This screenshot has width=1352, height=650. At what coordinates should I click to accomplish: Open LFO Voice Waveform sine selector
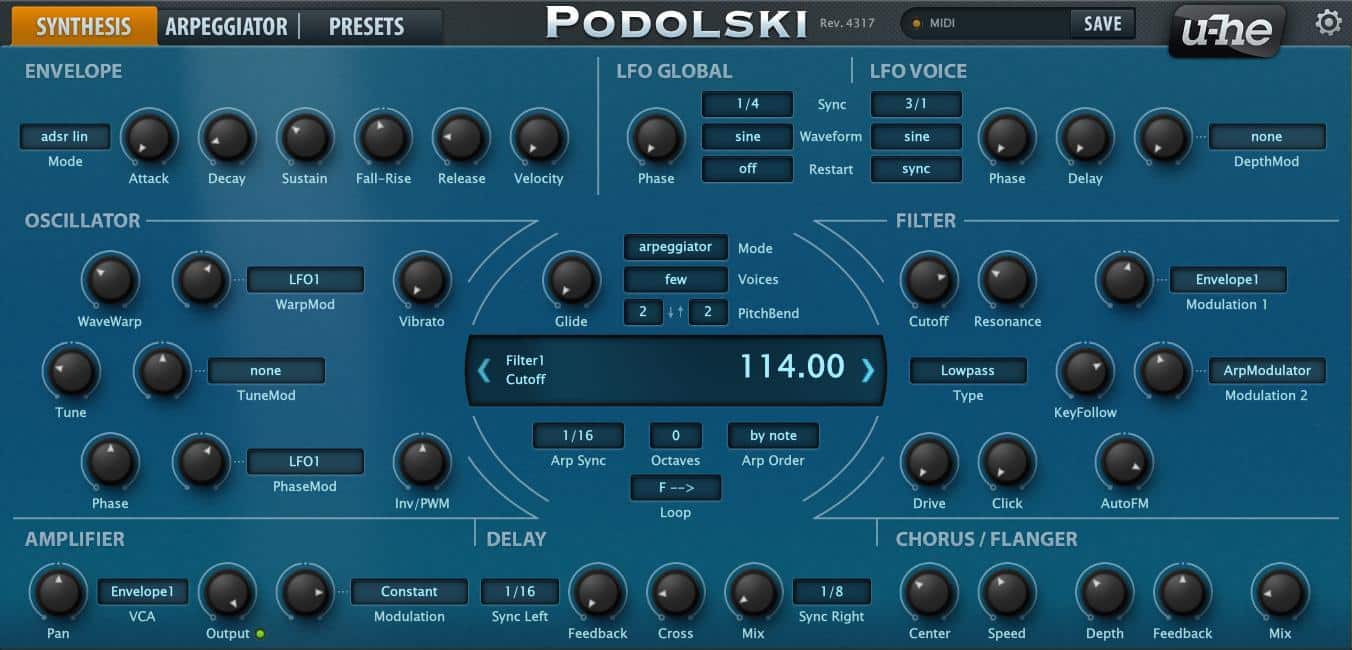click(x=916, y=137)
